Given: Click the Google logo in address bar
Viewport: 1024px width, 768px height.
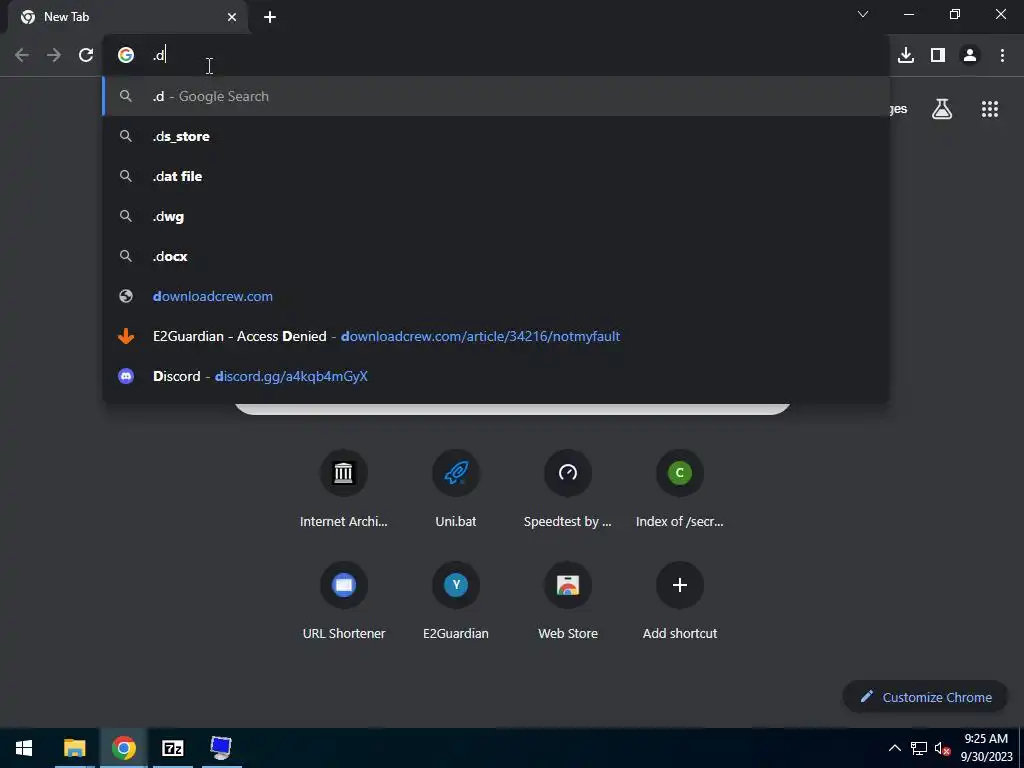Looking at the screenshot, I should point(126,55).
